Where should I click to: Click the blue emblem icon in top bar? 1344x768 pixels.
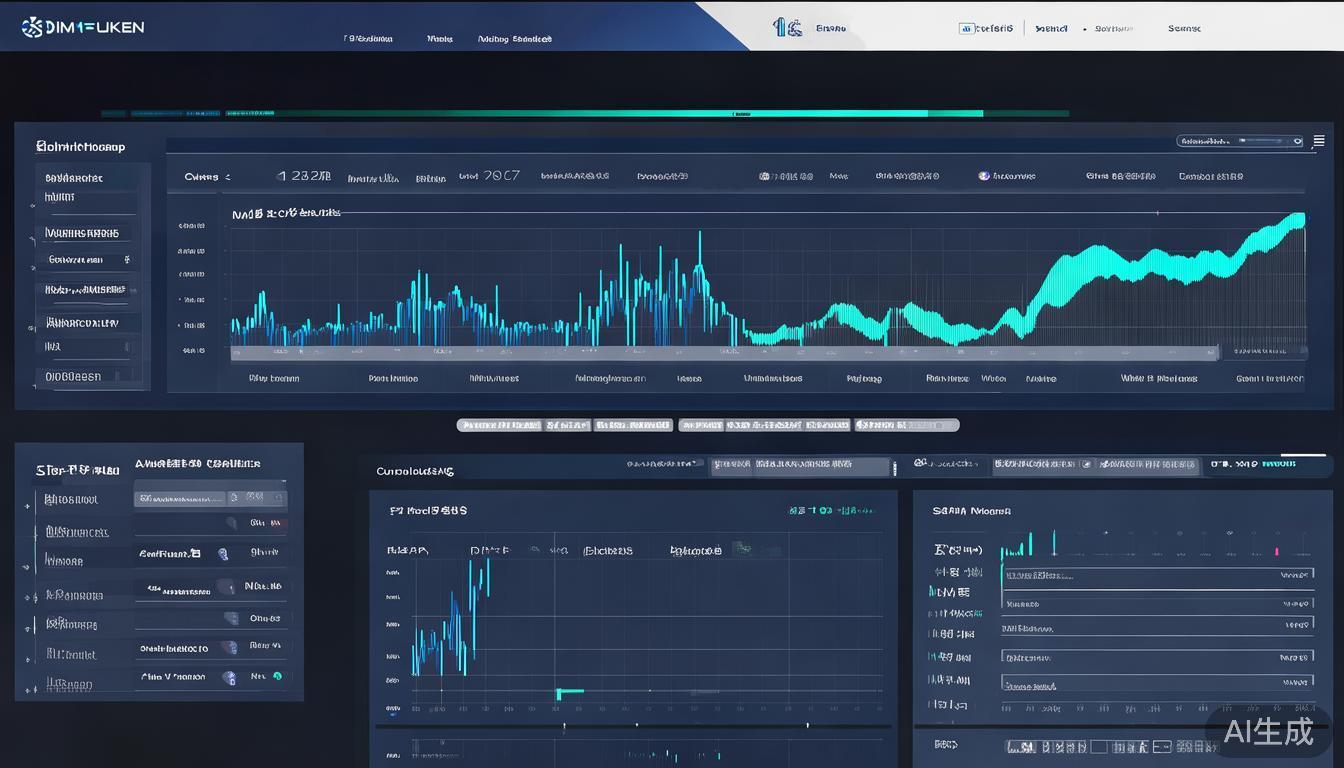(786, 27)
